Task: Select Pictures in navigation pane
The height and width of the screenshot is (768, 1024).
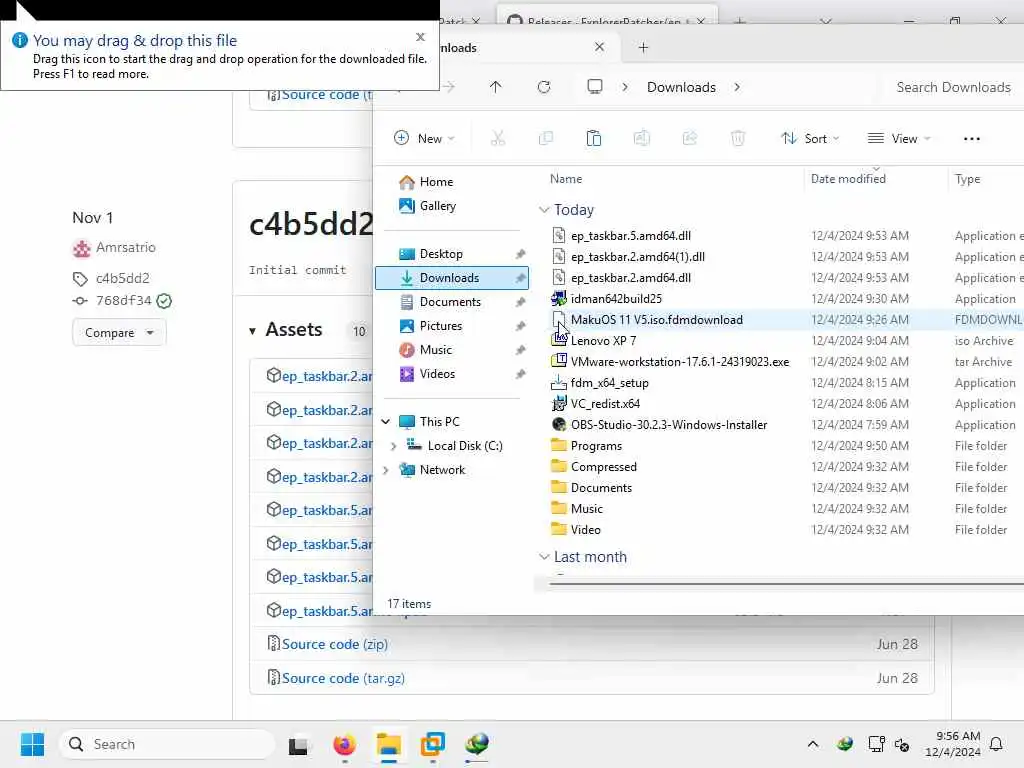Action: click(441, 326)
